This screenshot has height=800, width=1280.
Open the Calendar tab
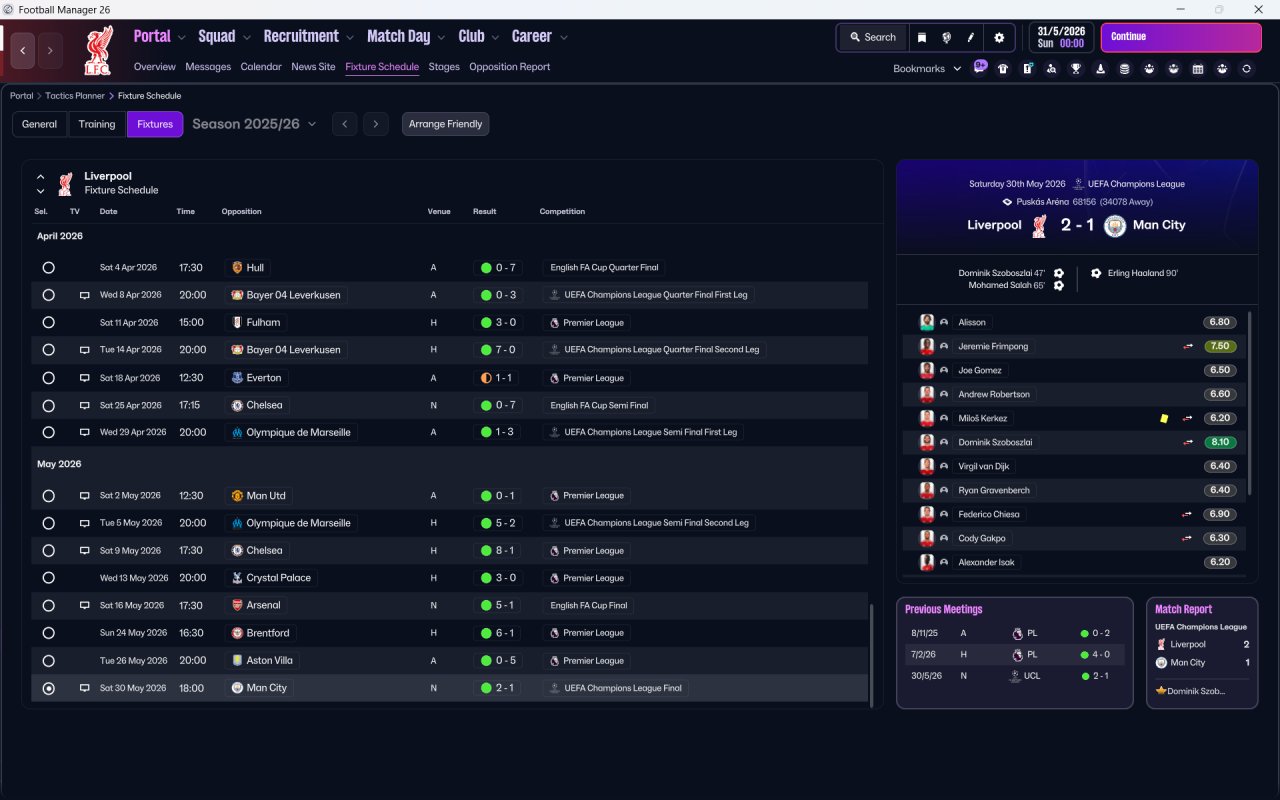tap(261, 67)
